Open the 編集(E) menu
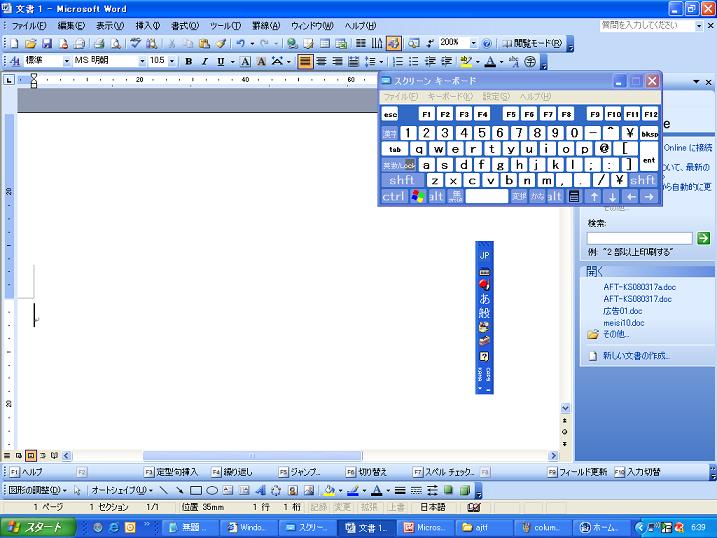This screenshot has height=538, width=717. click(x=71, y=26)
